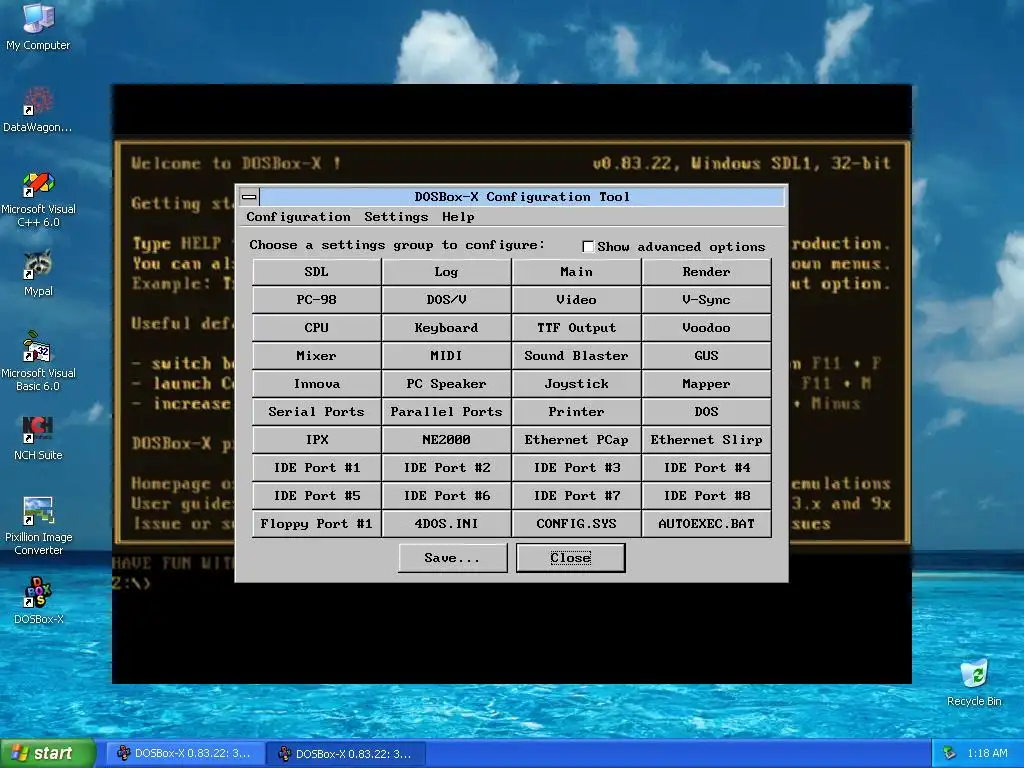Open the CPU settings group

pyautogui.click(x=316, y=328)
